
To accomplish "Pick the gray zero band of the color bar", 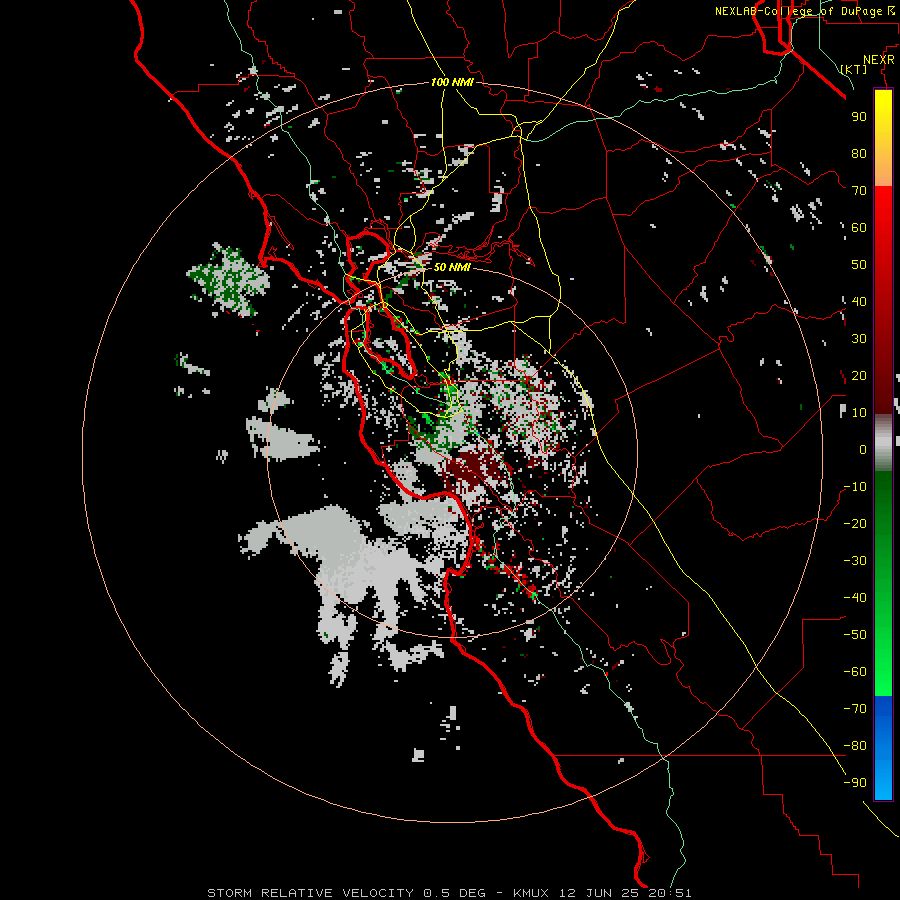I will [x=883, y=442].
